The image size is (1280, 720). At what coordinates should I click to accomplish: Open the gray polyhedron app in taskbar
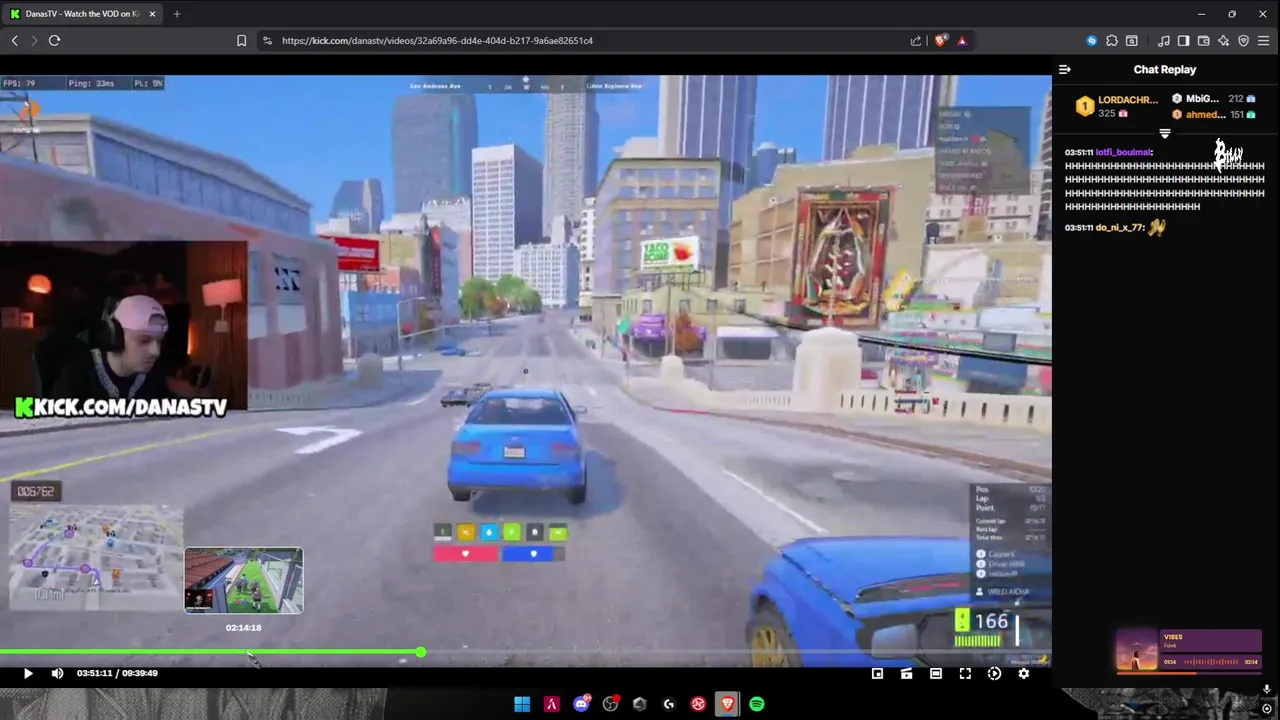tap(640, 704)
